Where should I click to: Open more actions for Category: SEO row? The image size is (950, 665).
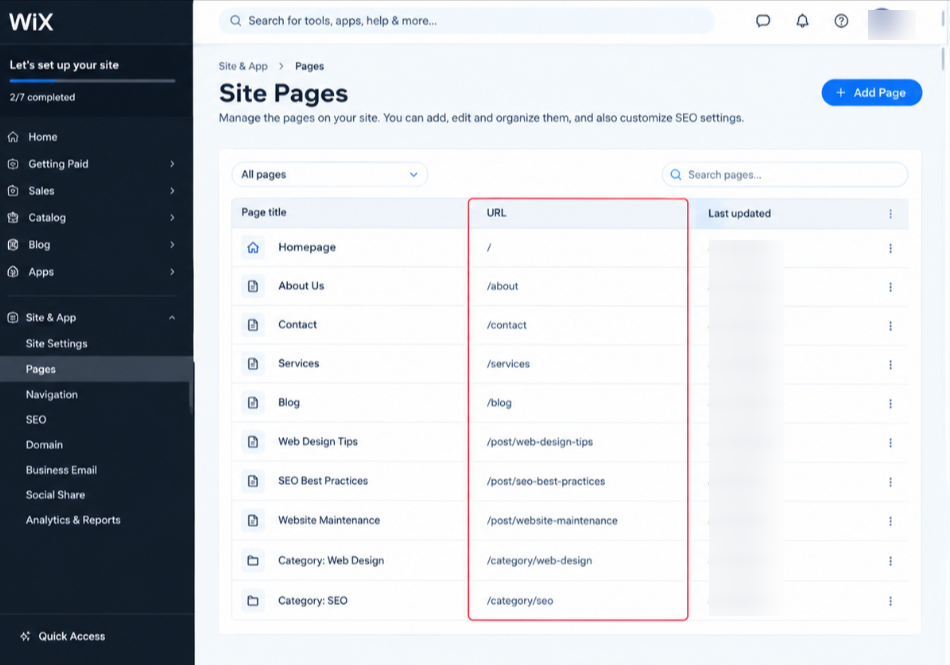click(x=890, y=601)
